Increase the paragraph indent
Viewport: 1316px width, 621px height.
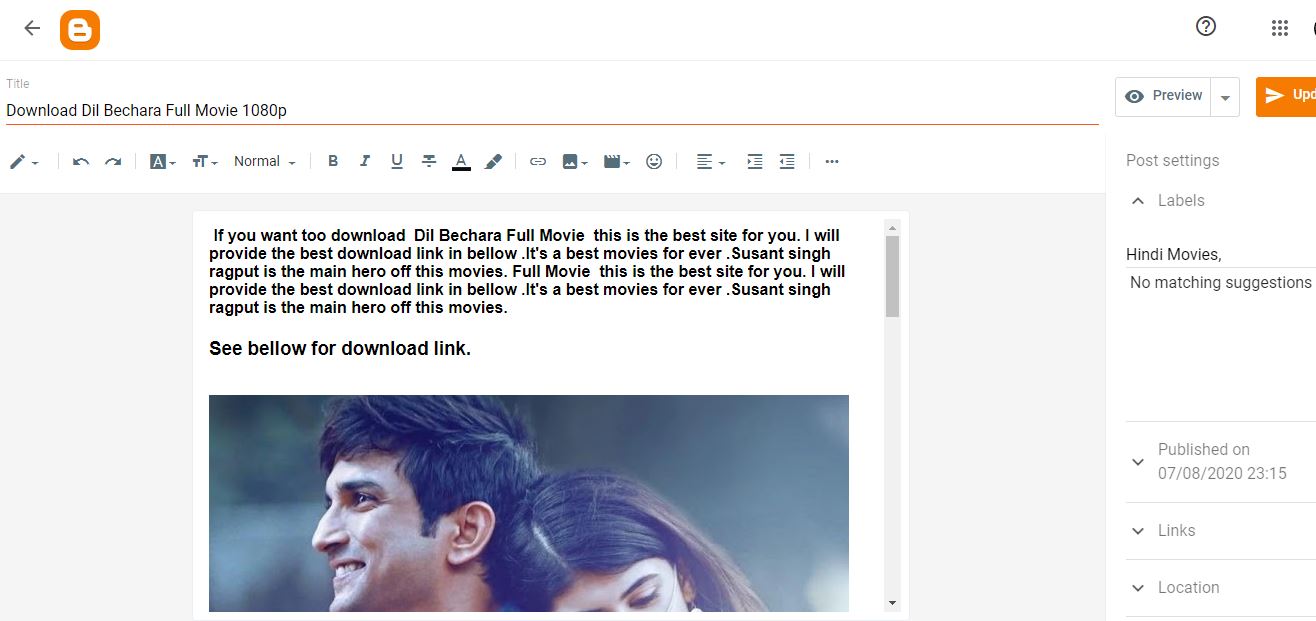pos(755,161)
